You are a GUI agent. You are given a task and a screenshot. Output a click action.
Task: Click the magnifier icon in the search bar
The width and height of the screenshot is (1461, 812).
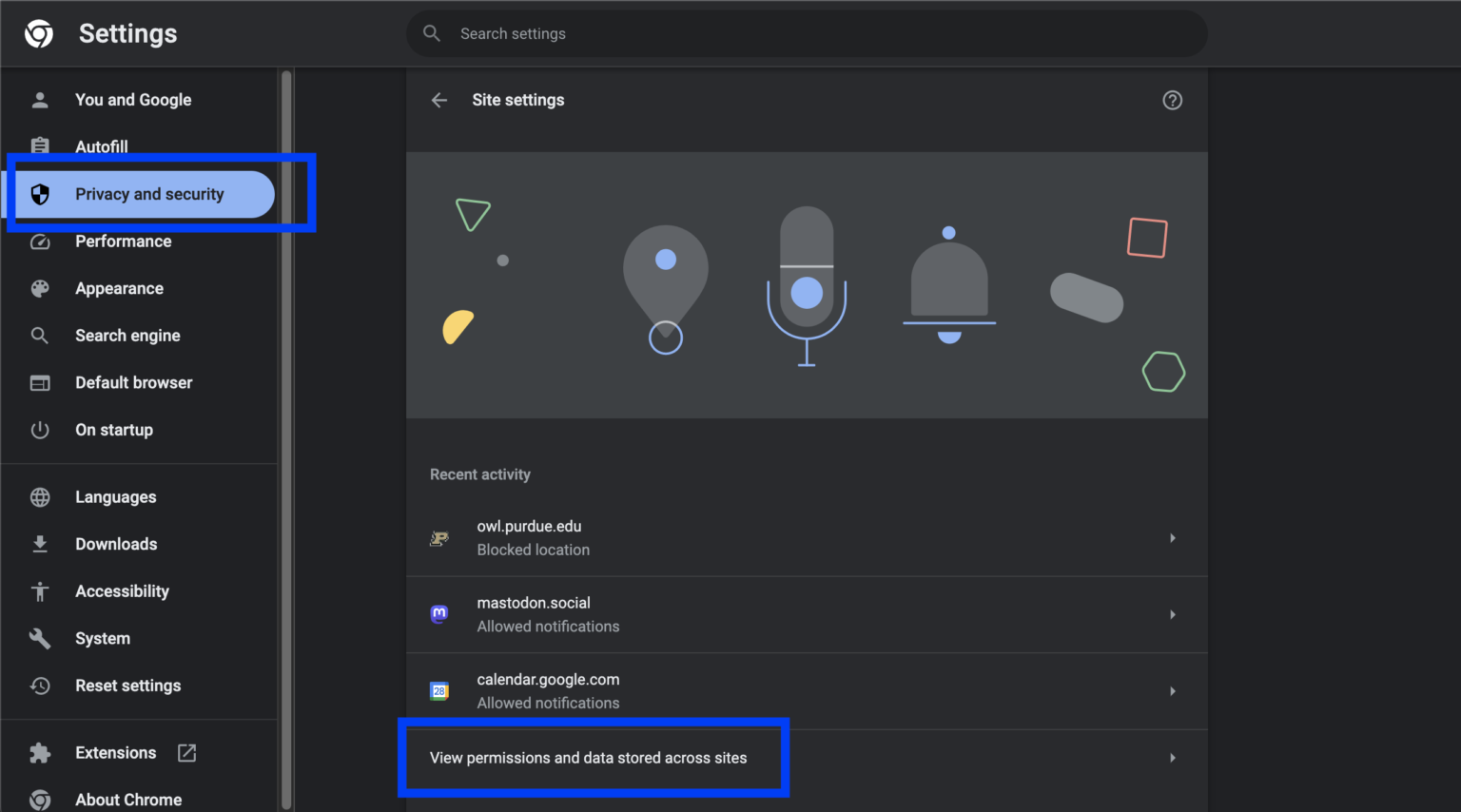pyautogui.click(x=432, y=33)
